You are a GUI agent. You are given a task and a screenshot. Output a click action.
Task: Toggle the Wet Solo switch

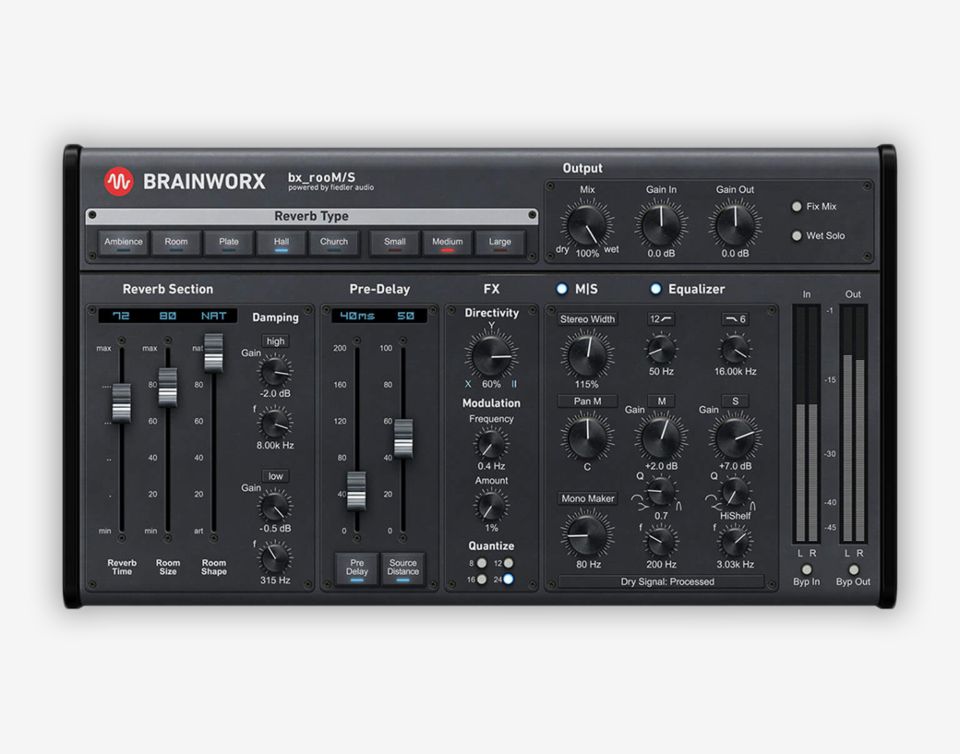[797, 236]
